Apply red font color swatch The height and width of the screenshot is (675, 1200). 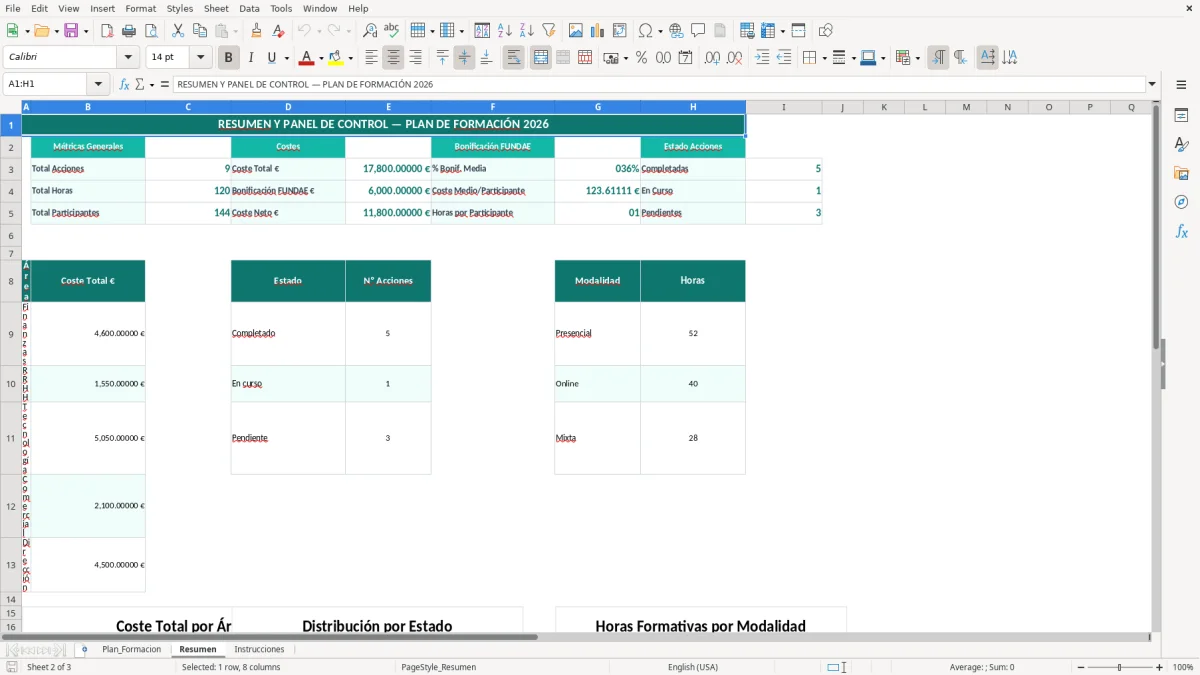(307, 58)
